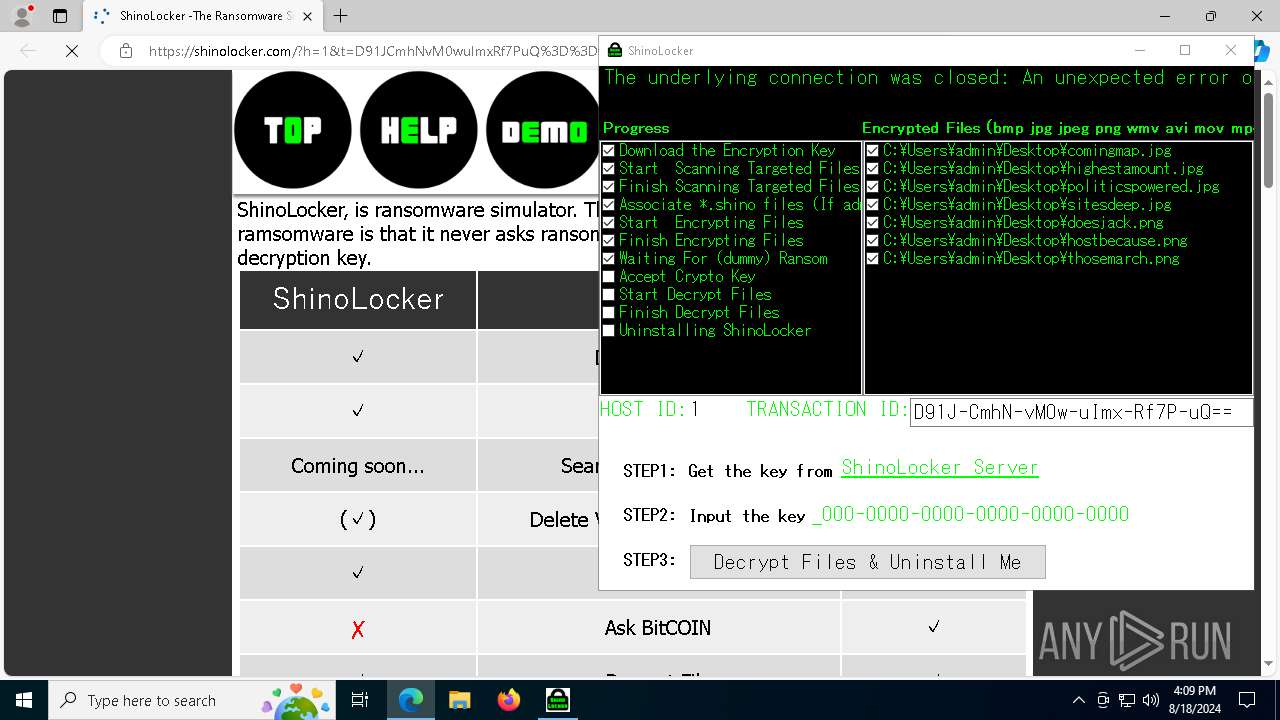The width and height of the screenshot is (1280, 720).
Task: Toggle highestamount.jpg file checkbox
Action: pyautogui.click(x=872, y=168)
